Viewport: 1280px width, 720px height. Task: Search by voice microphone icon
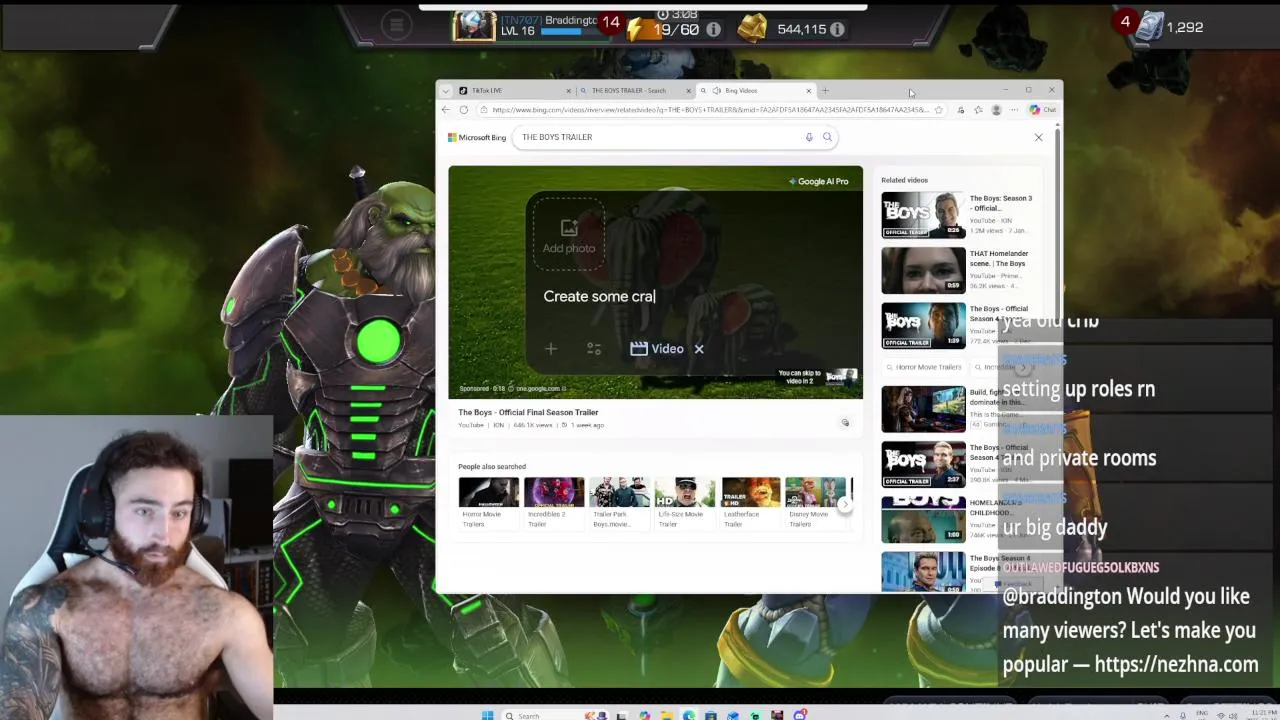(809, 137)
